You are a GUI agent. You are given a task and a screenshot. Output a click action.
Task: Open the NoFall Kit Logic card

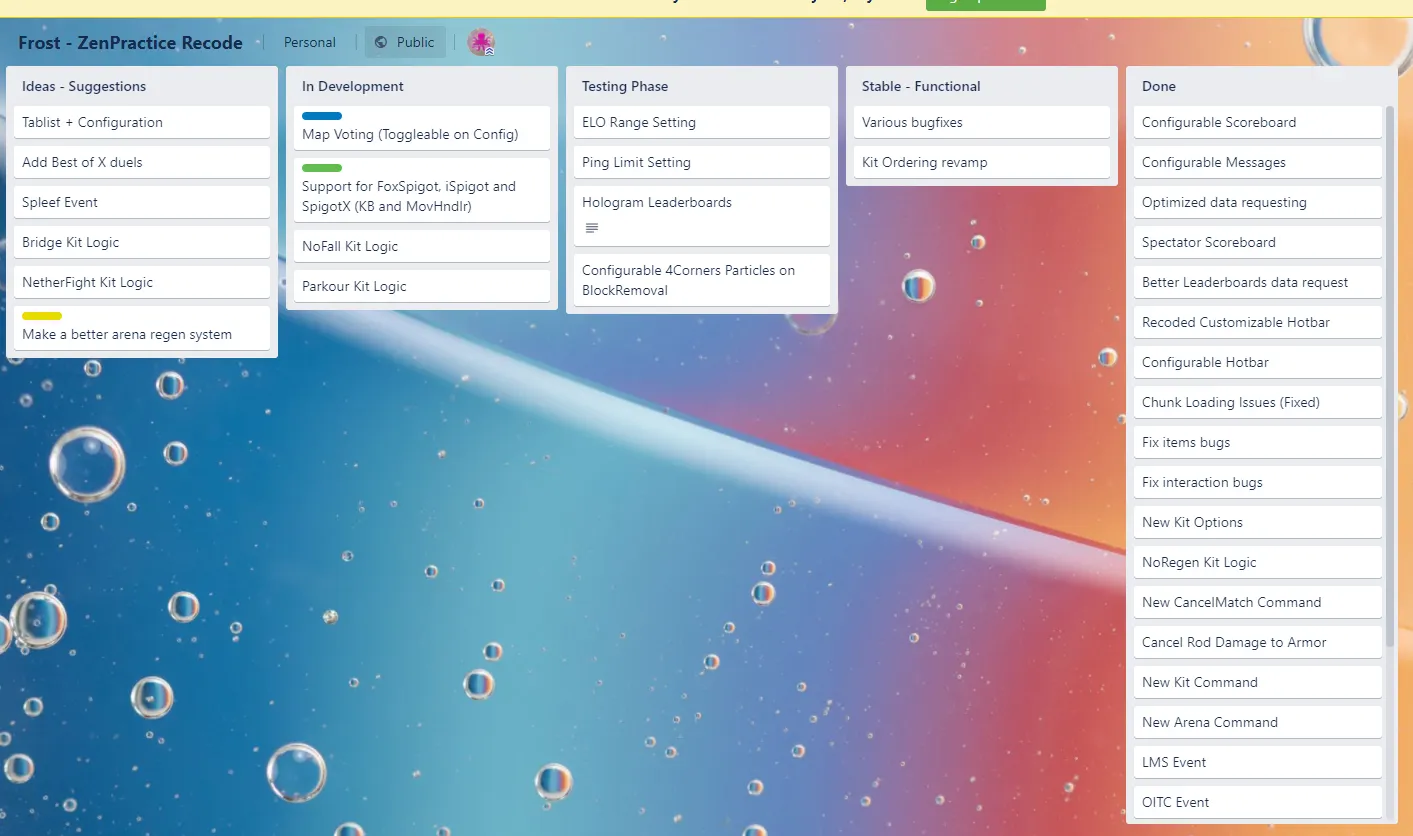point(421,246)
